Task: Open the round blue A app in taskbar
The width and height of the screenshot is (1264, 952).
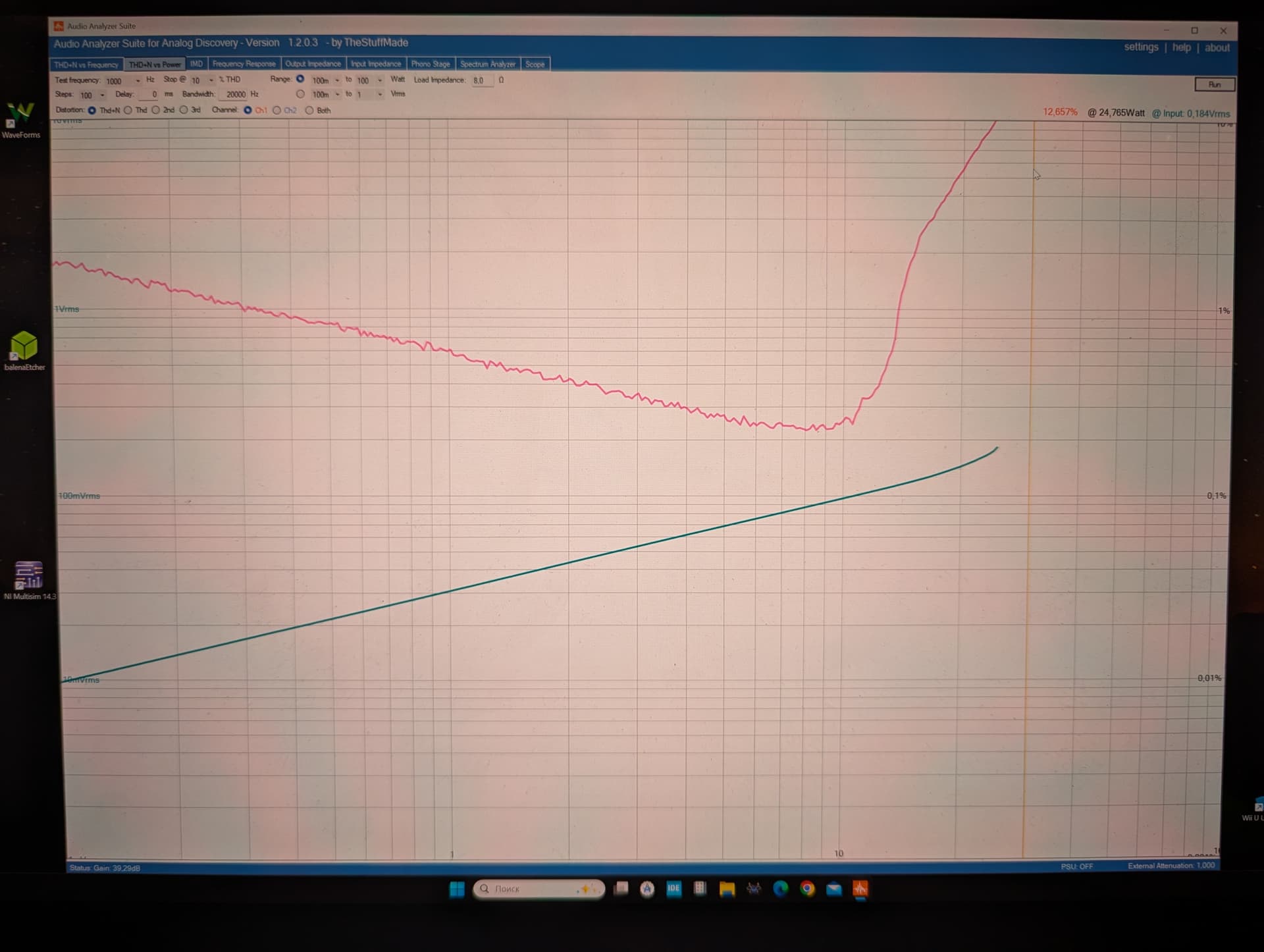Action: 647,889
